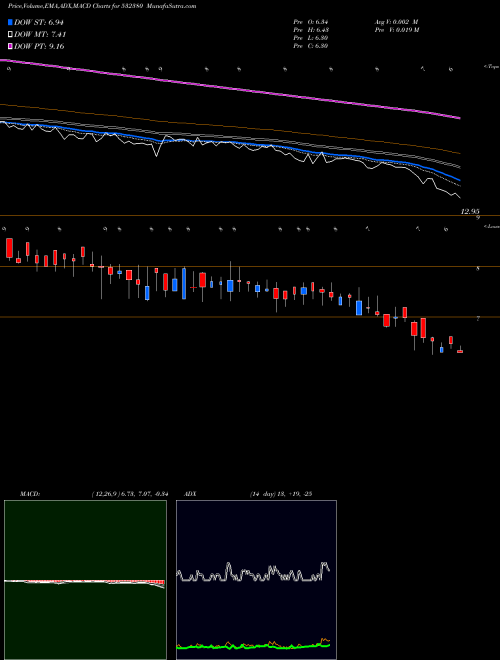Click the '<Lows' axis label
This screenshot has width=500, height=660.
tap(491, 226)
